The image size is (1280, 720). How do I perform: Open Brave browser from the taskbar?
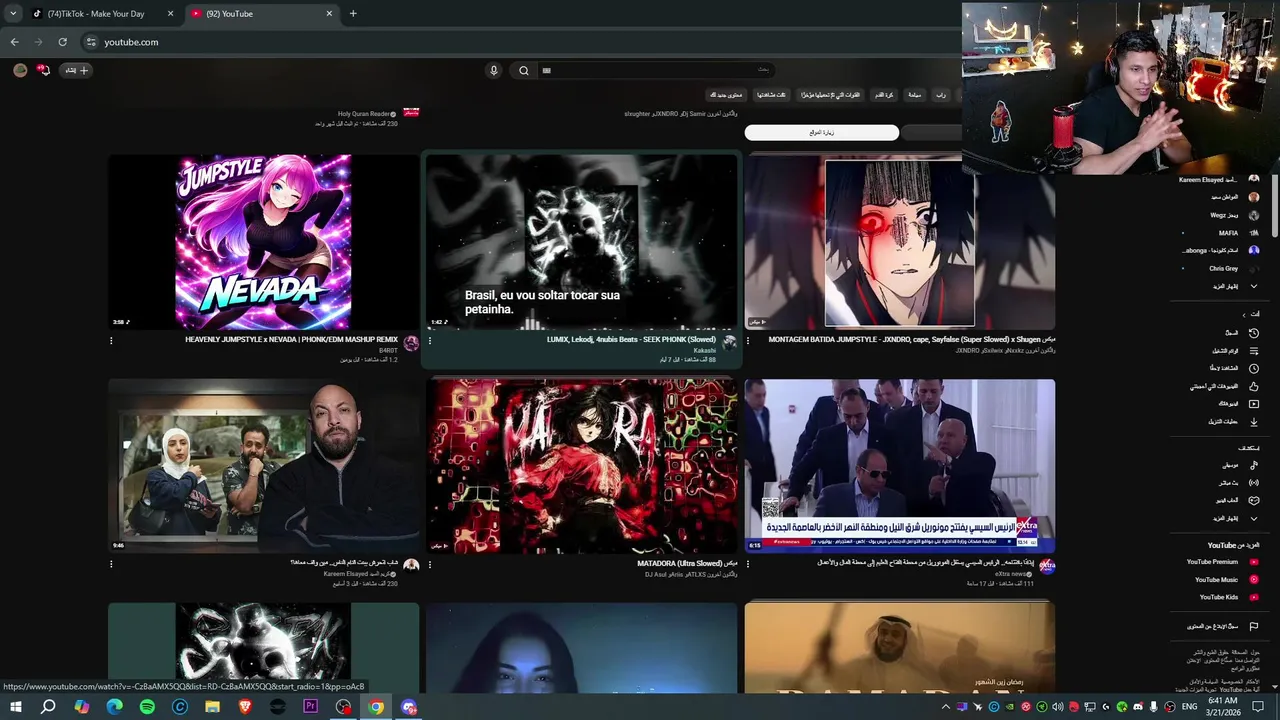point(245,707)
